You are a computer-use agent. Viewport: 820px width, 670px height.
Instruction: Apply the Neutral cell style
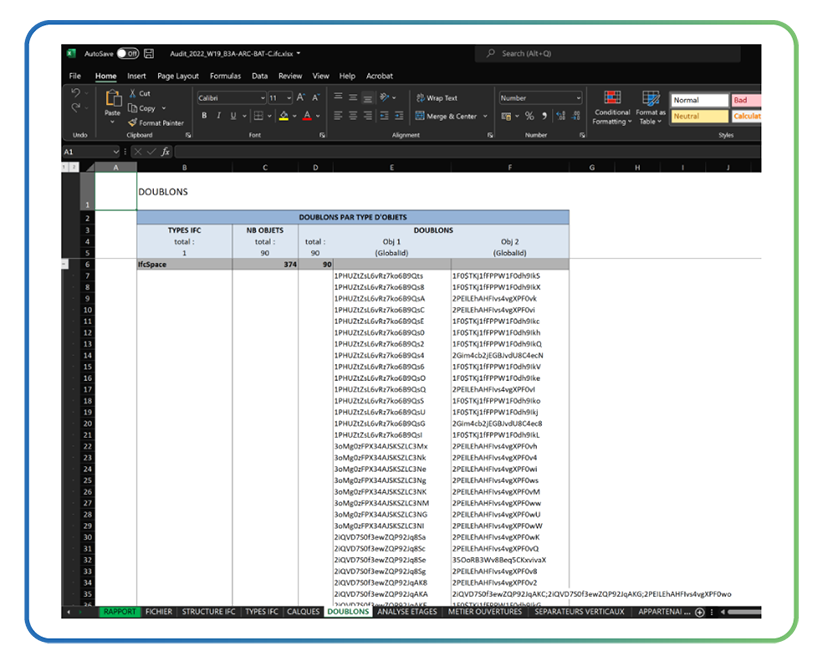tap(700, 116)
